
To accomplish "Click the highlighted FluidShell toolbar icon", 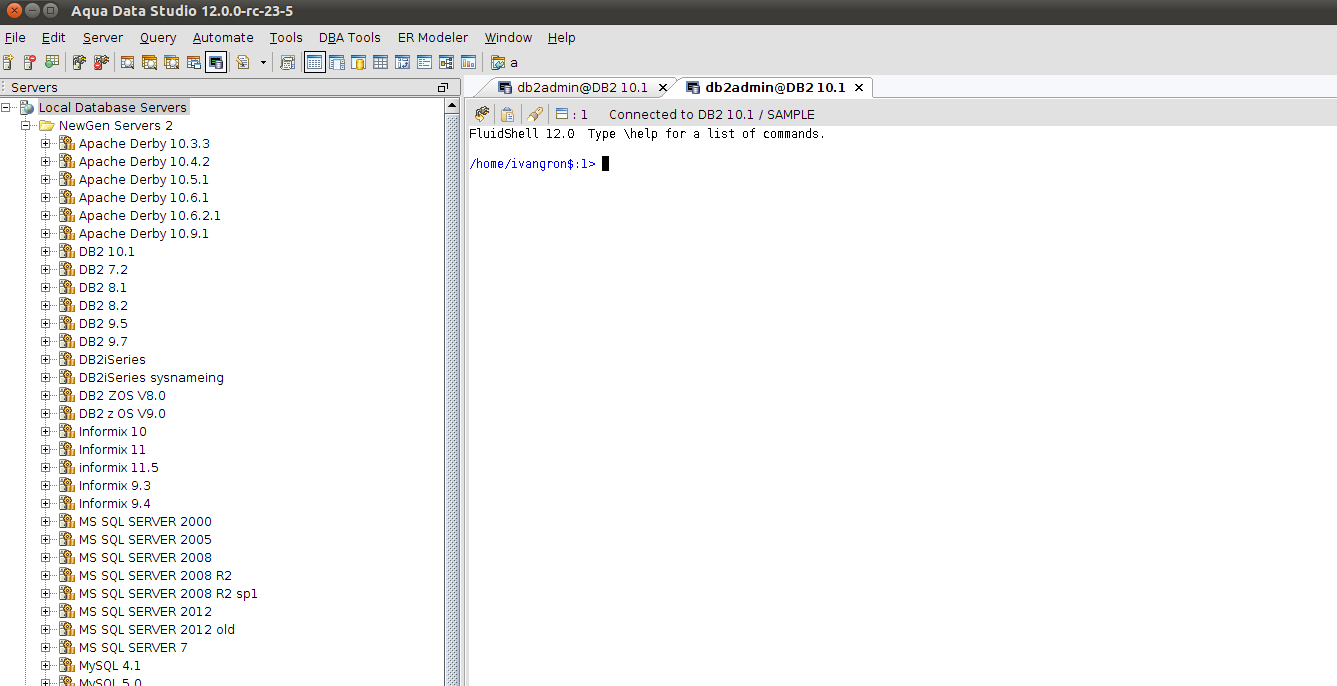I will tap(216, 62).
